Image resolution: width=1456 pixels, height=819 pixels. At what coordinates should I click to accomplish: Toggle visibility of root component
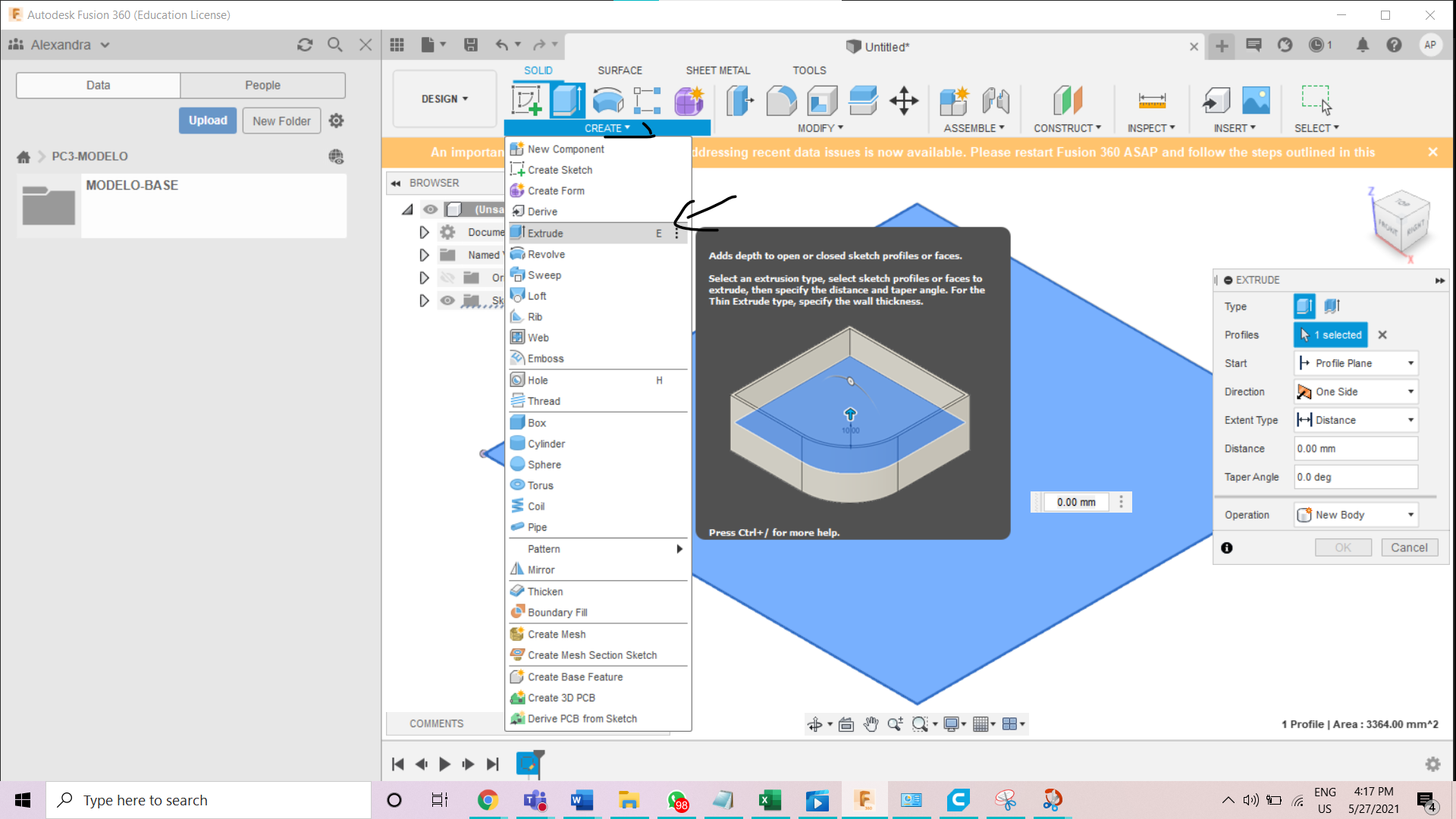click(430, 209)
